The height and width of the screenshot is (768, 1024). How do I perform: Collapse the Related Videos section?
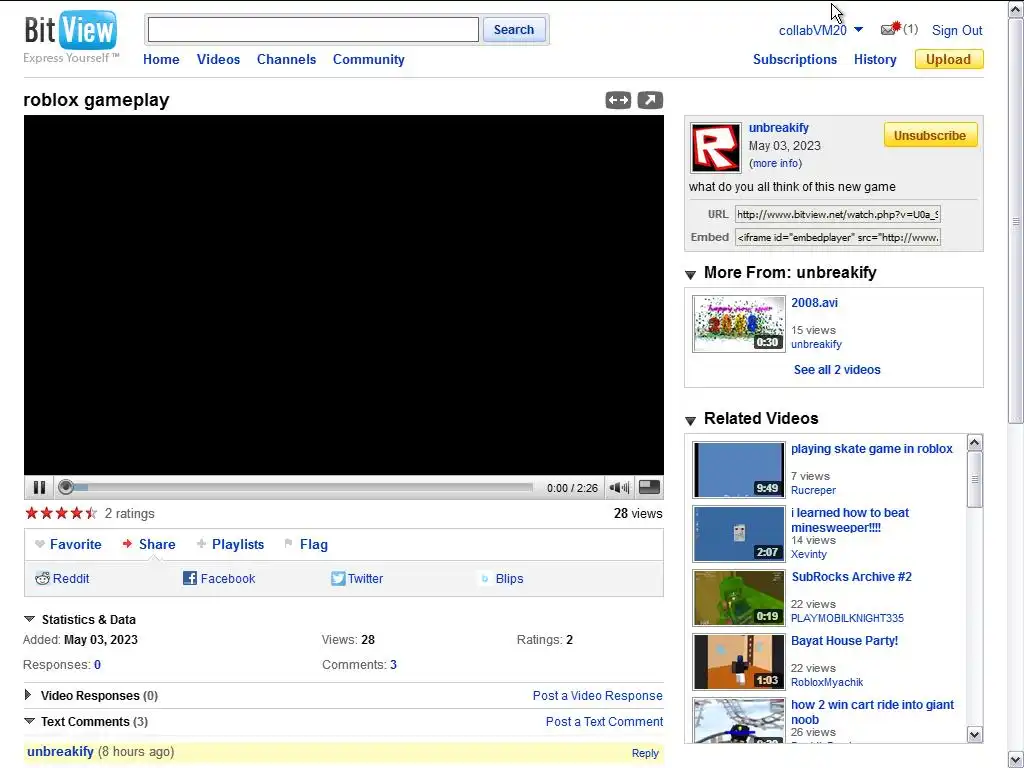pos(690,420)
